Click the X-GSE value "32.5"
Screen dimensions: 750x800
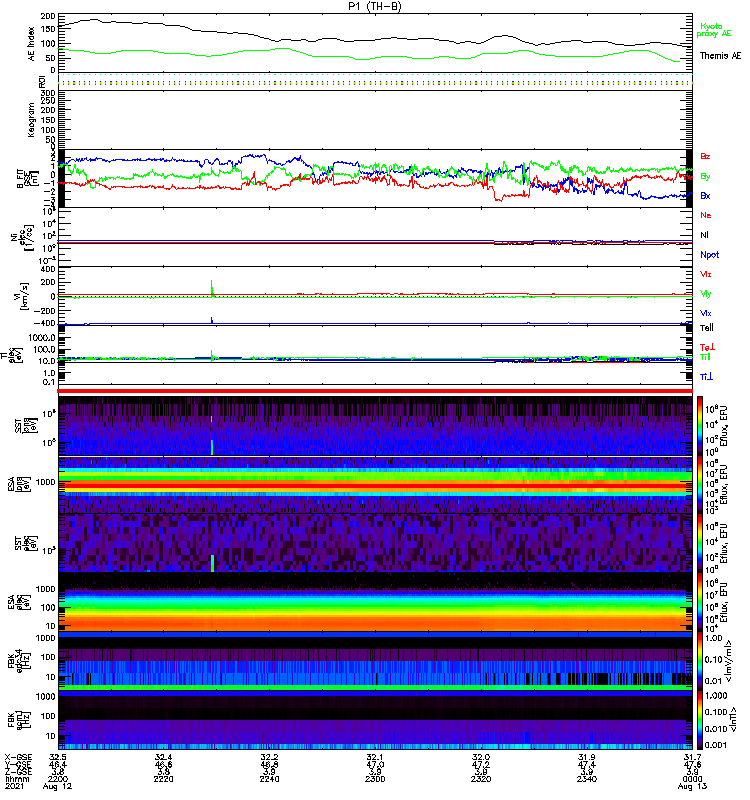click(58, 757)
